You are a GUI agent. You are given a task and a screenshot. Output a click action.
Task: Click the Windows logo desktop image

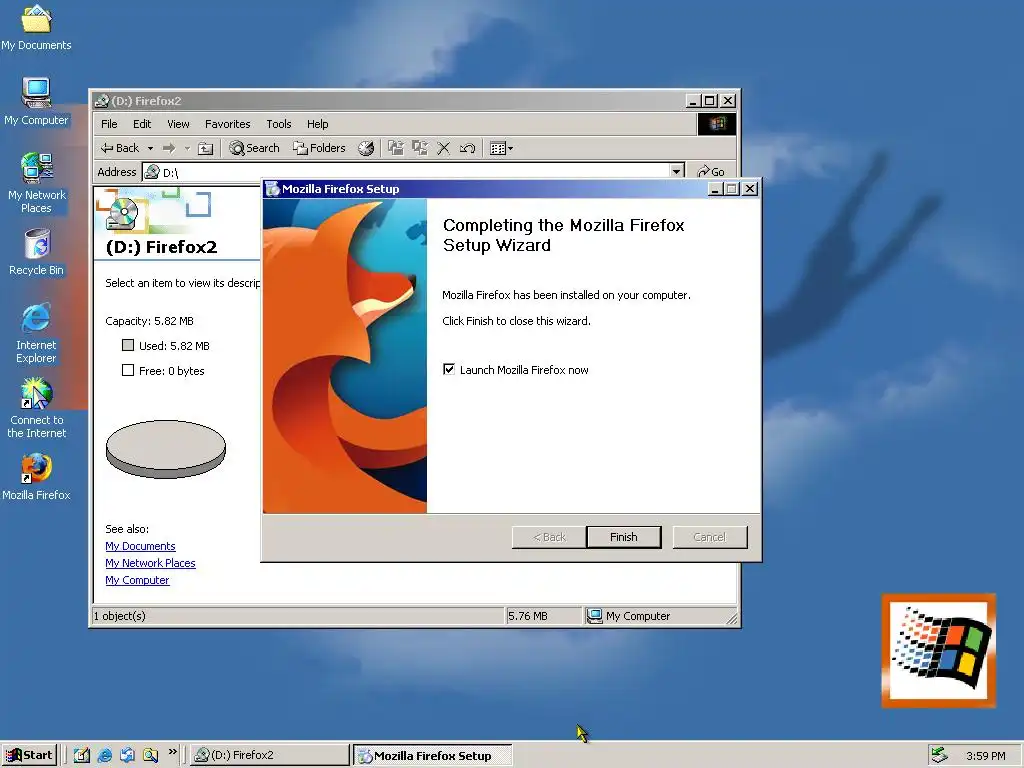(939, 650)
